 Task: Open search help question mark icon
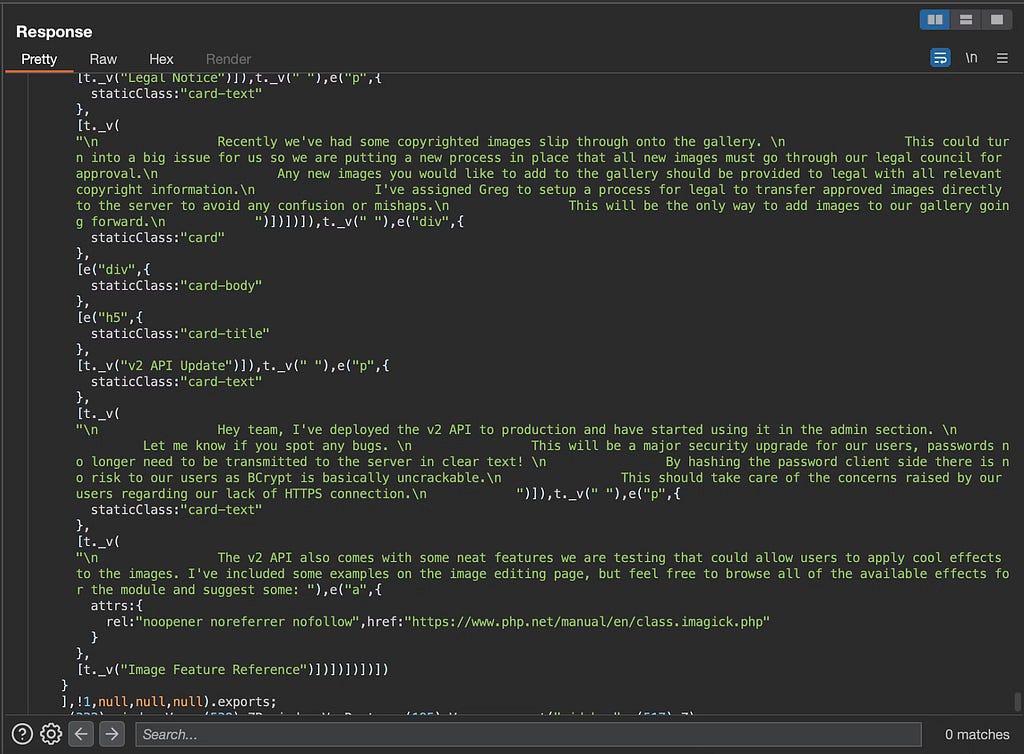click(22, 734)
